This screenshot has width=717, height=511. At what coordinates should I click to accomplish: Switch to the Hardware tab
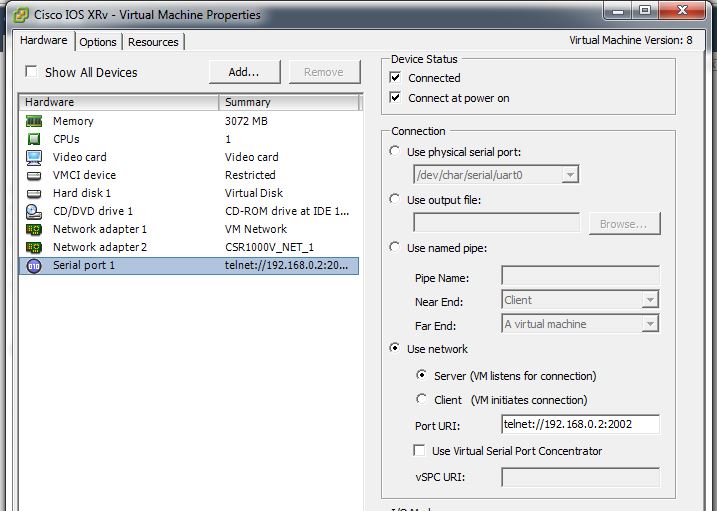44,40
